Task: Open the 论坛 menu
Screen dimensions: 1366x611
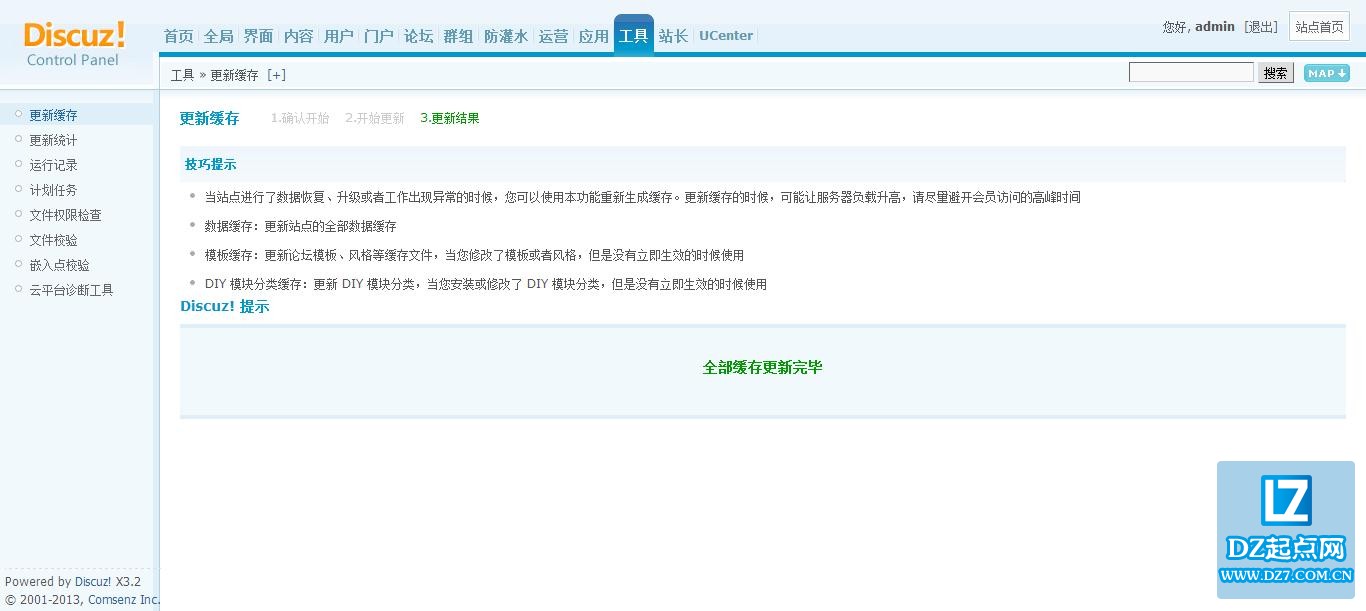Action: pyautogui.click(x=419, y=36)
